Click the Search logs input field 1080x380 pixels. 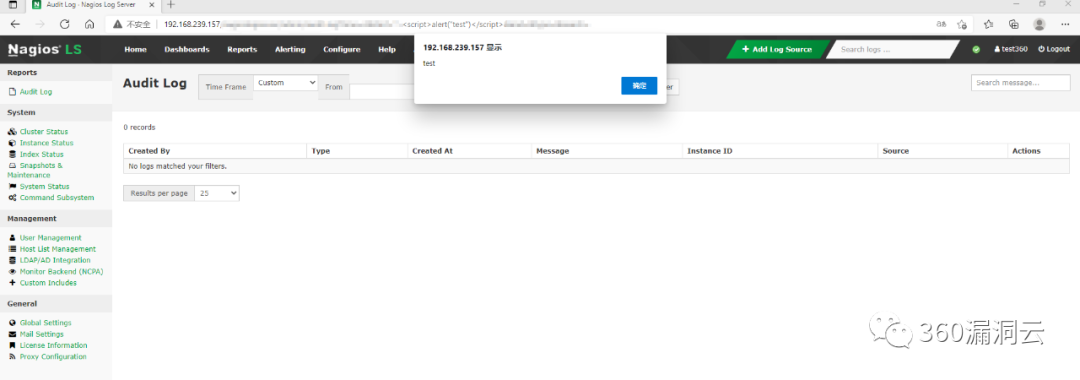pyautogui.click(x=893, y=50)
